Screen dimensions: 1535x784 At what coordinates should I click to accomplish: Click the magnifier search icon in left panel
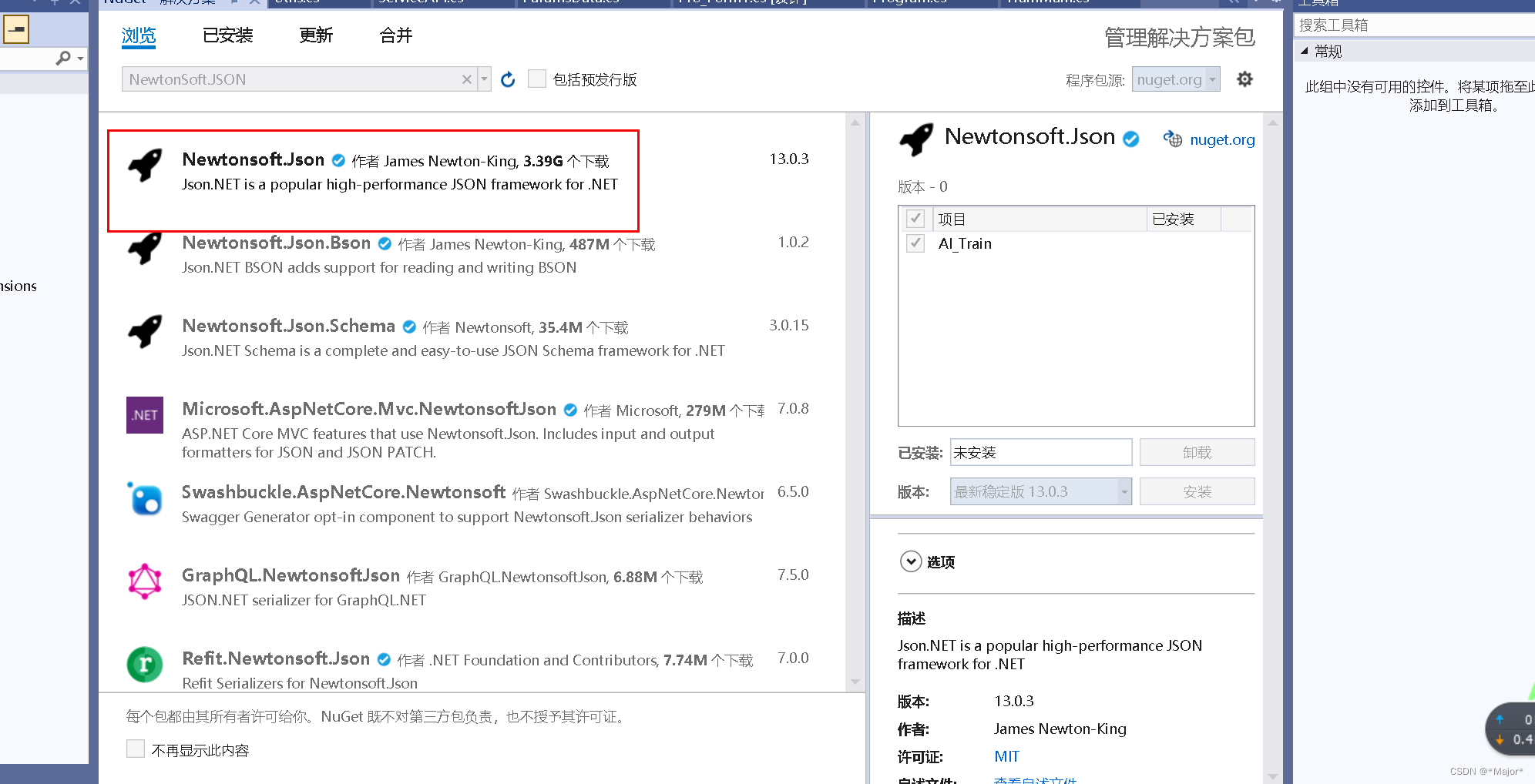pyautogui.click(x=63, y=58)
